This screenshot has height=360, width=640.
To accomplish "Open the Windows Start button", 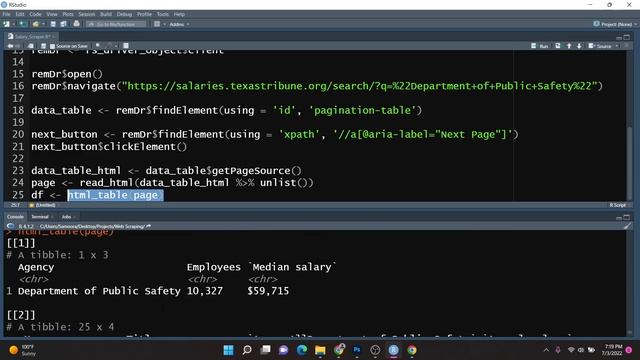I will click(229, 350).
